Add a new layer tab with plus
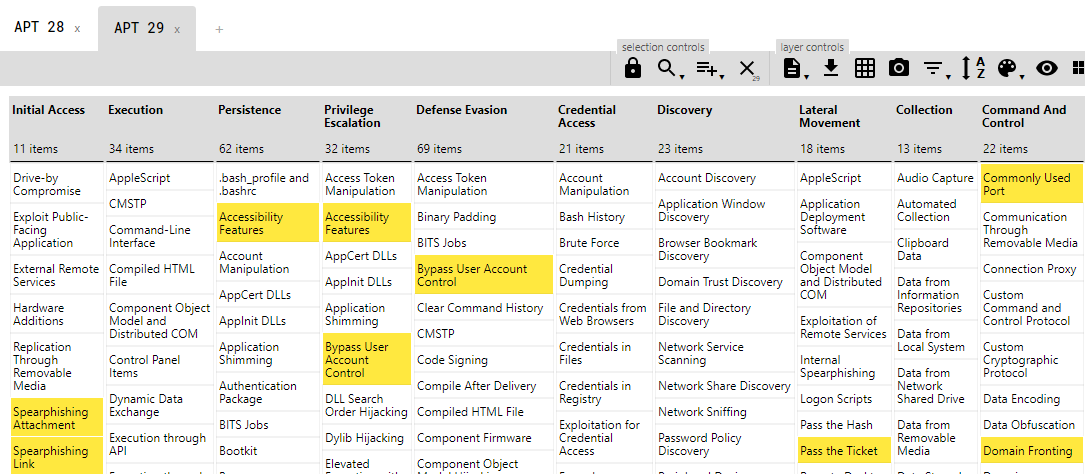 pyautogui.click(x=219, y=29)
